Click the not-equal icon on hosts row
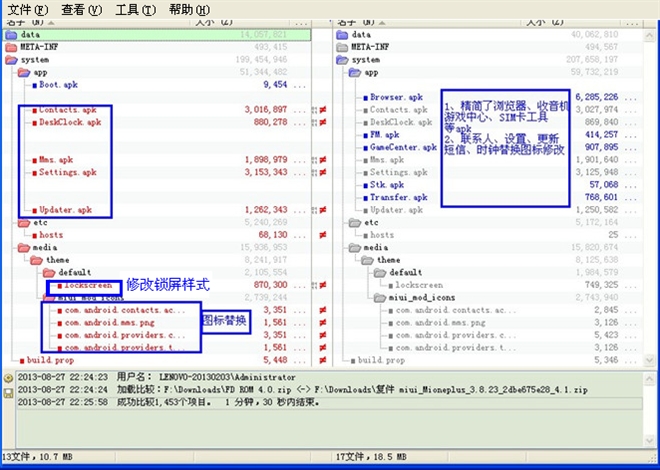The height and width of the screenshot is (470, 660). 322,235
